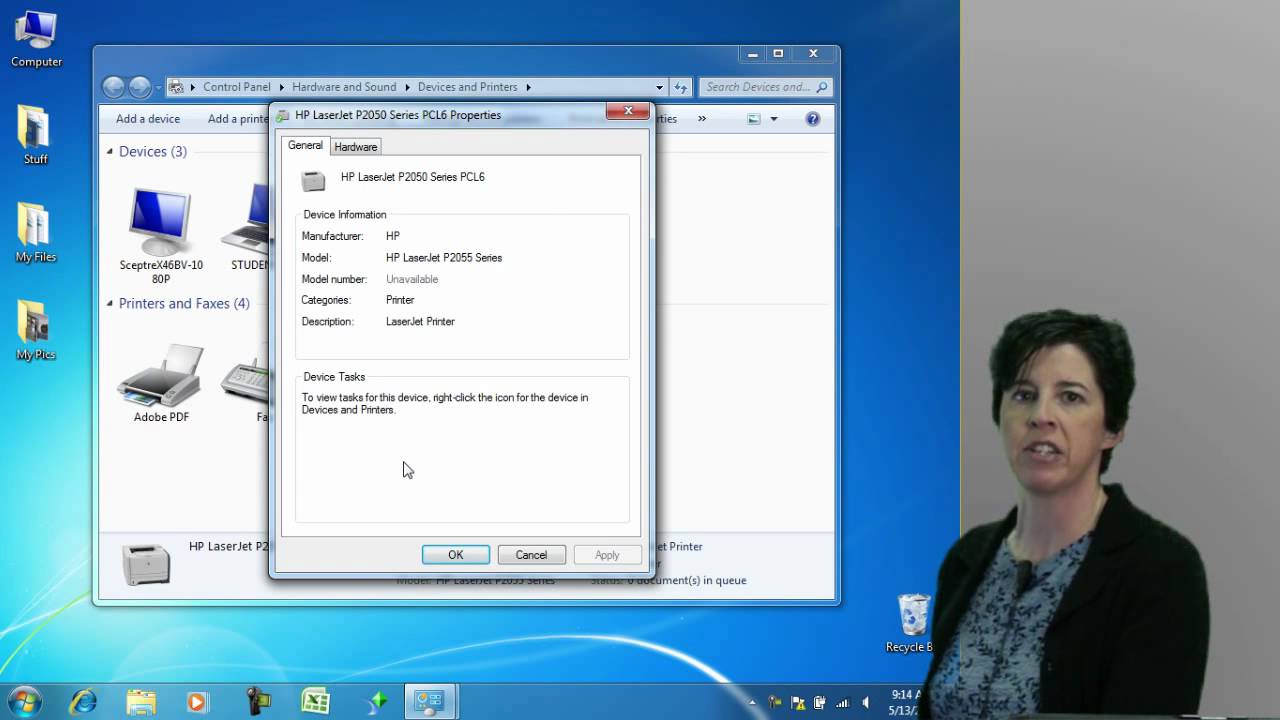Launch Excel from taskbar
The image size is (1280, 720).
tap(316, 702)
